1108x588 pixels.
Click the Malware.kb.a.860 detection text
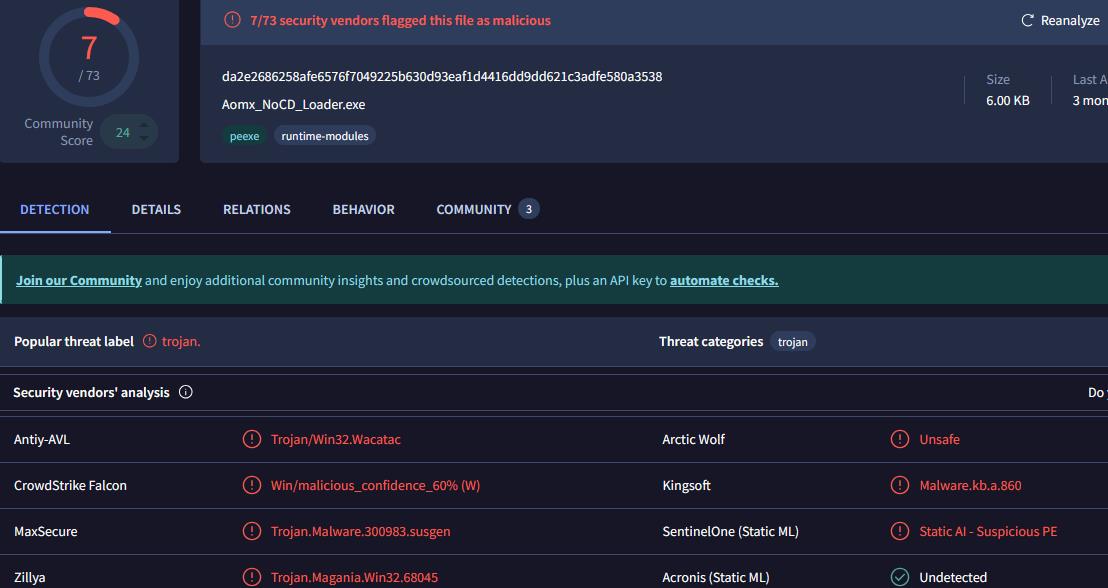pos(970,486)
